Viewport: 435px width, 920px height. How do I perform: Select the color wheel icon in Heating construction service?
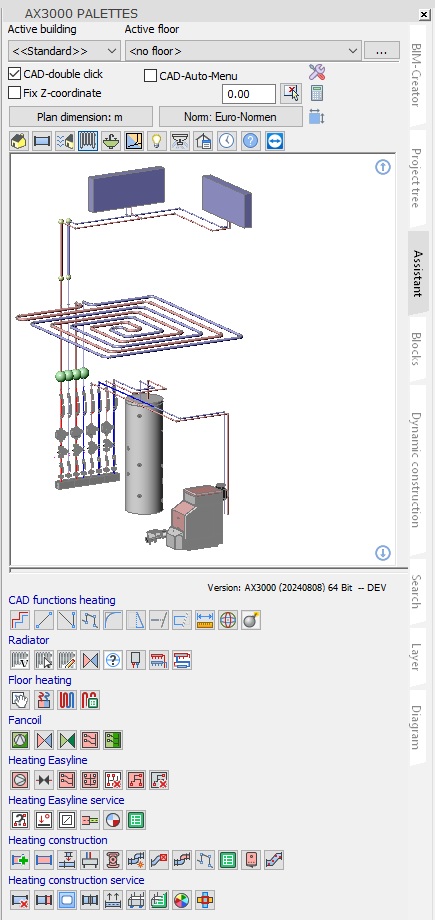pyautogui.click(x=181, y=899)
